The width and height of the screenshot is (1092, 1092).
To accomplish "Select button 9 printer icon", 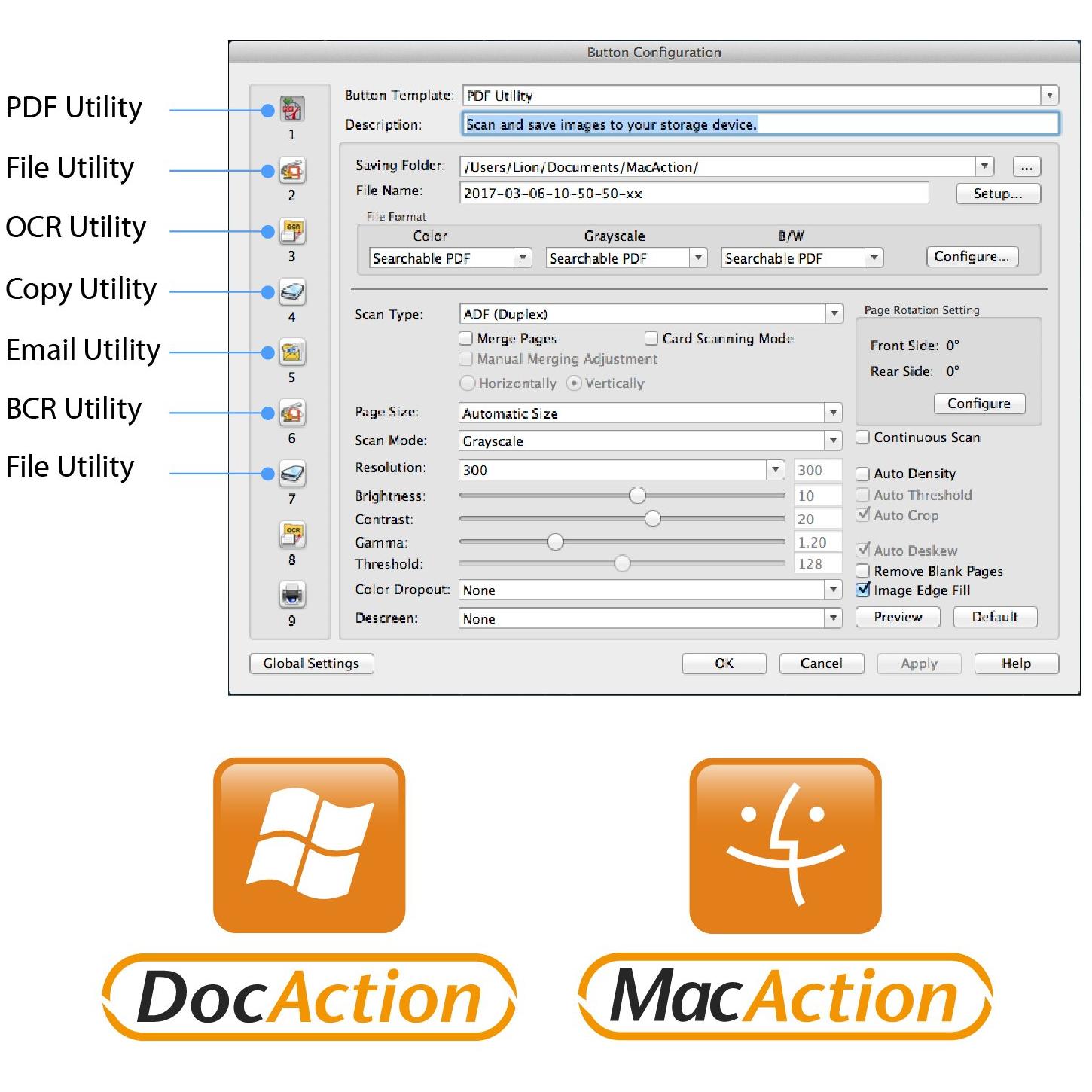I will [x=292, y=595].
